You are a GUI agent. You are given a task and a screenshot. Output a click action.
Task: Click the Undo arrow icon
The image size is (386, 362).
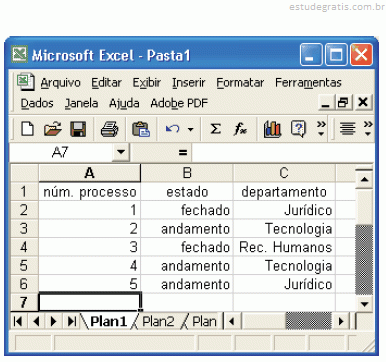click(173, 129)
